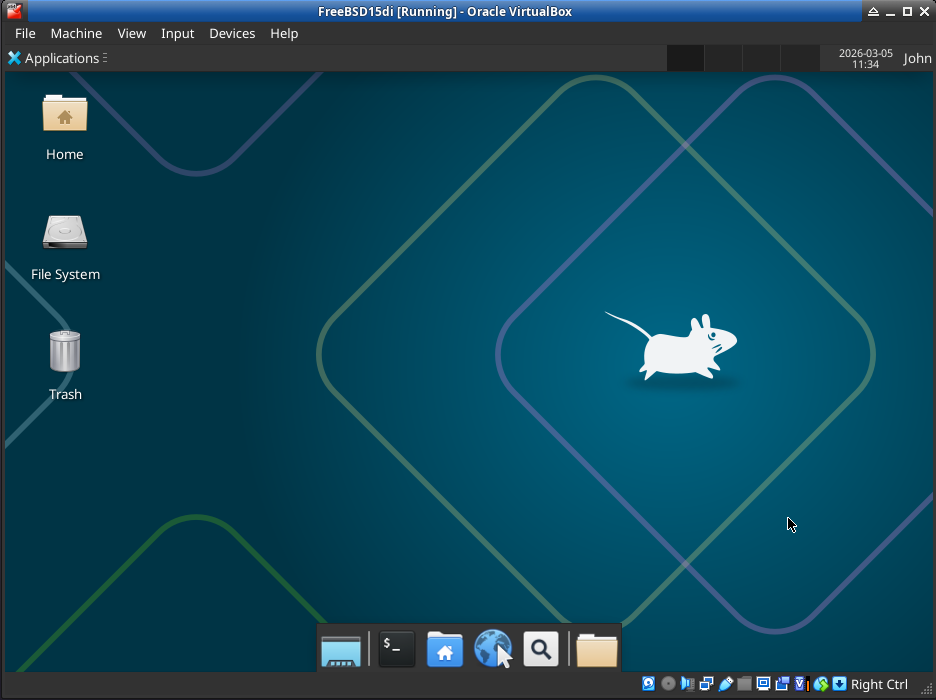Image resolution: width=936 pixels, height=700 pixels.
Task: Open the View menu
Action: 132,33
